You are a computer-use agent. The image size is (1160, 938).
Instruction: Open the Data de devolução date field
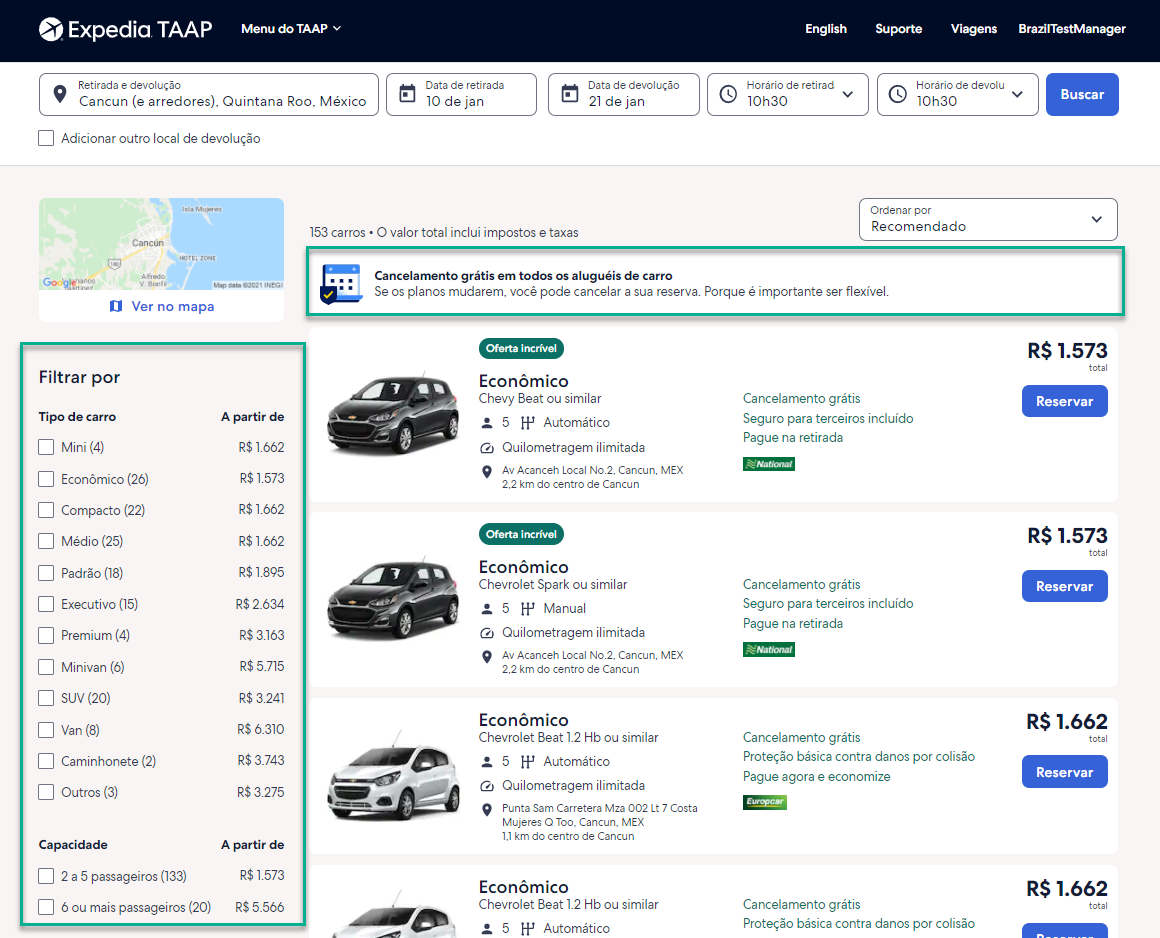624,94
